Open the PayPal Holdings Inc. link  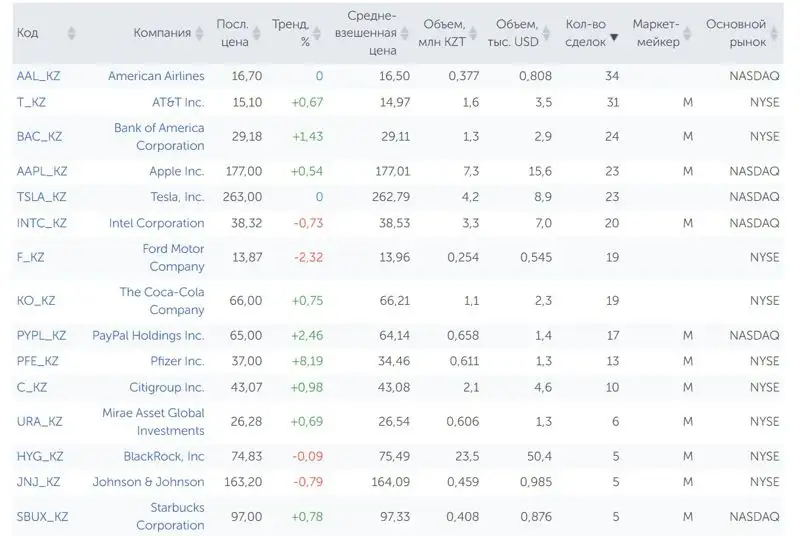click(148, 335)
